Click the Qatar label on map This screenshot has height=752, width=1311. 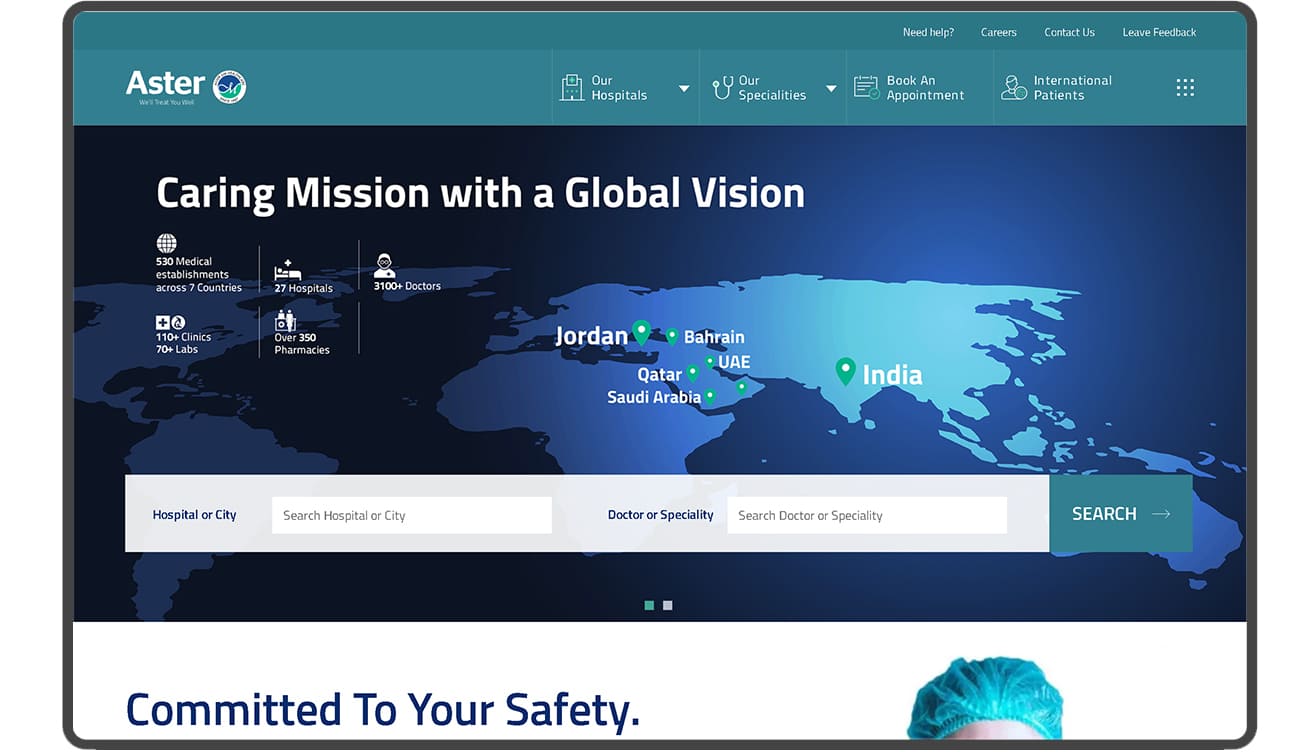[660, 375]
